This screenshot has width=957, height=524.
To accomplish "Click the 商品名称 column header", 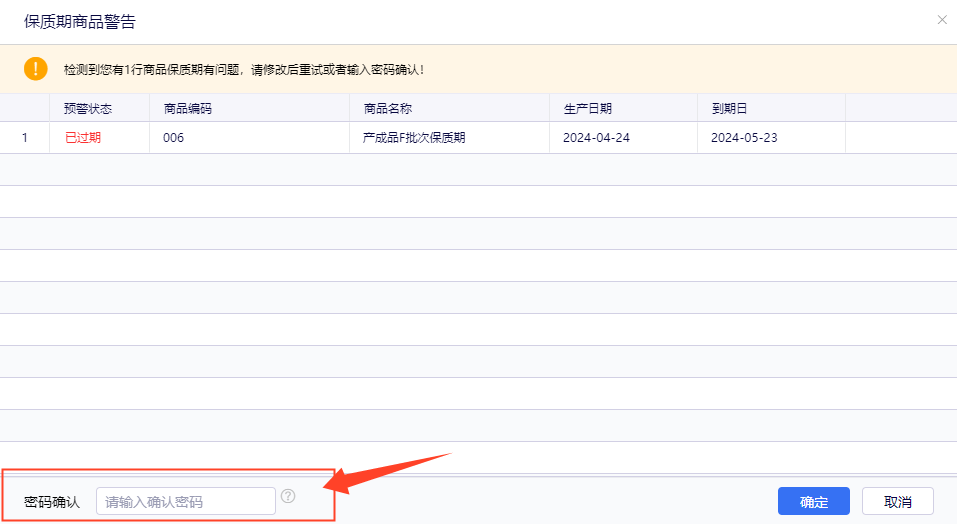I will click(450, 108).
